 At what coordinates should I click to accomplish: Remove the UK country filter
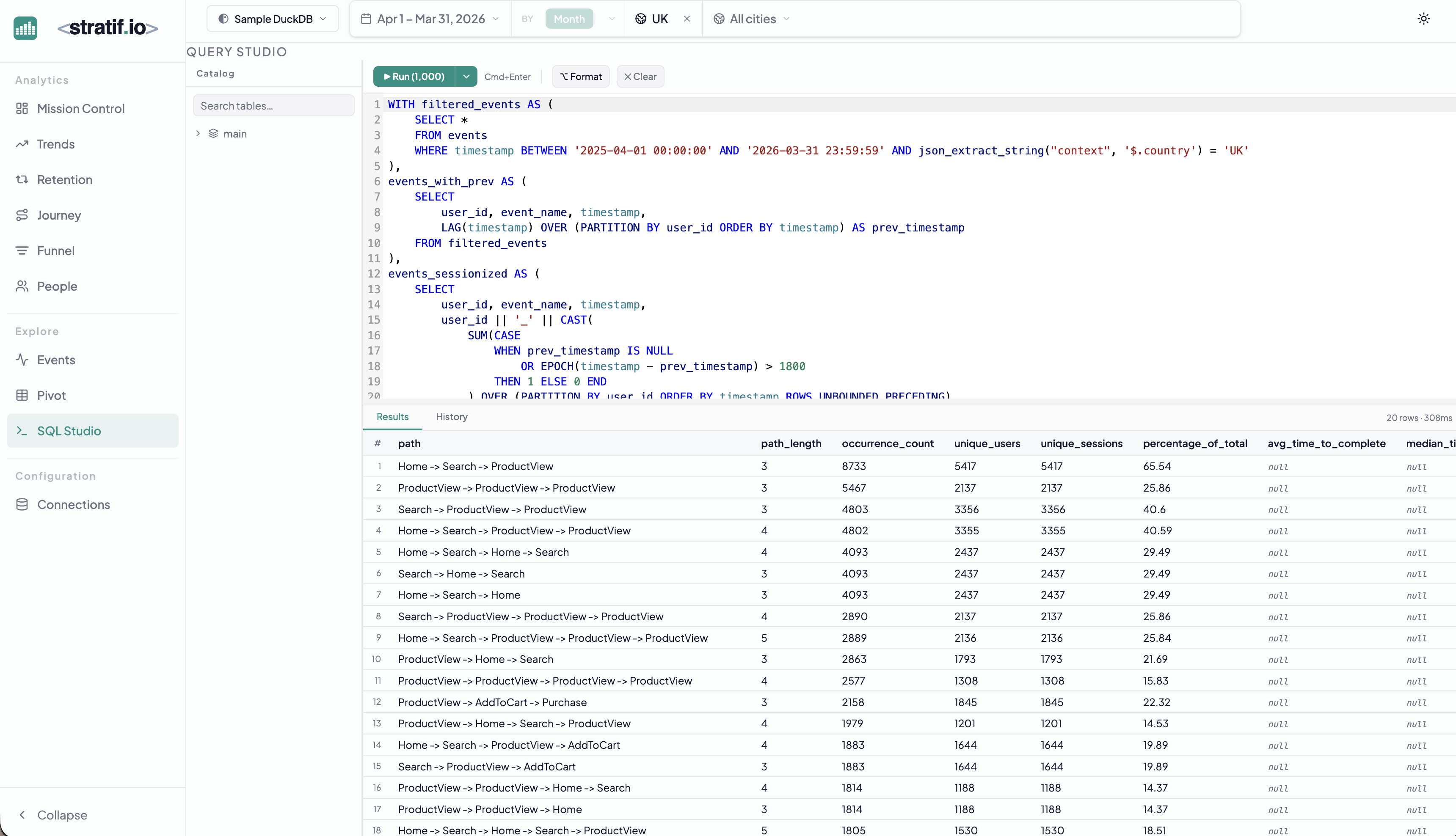pos(687,19)
